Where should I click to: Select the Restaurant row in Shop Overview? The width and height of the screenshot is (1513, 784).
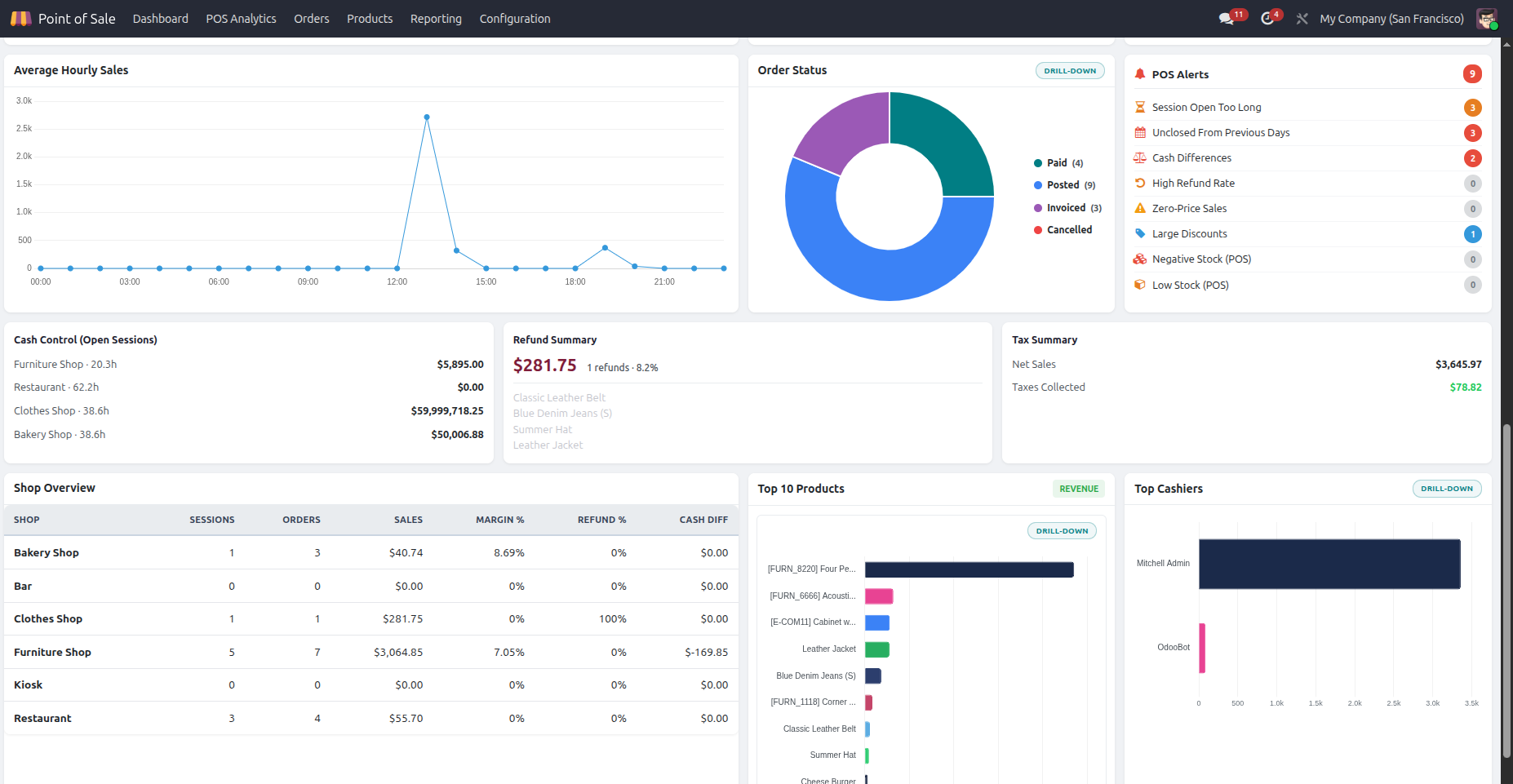point(371,718)
